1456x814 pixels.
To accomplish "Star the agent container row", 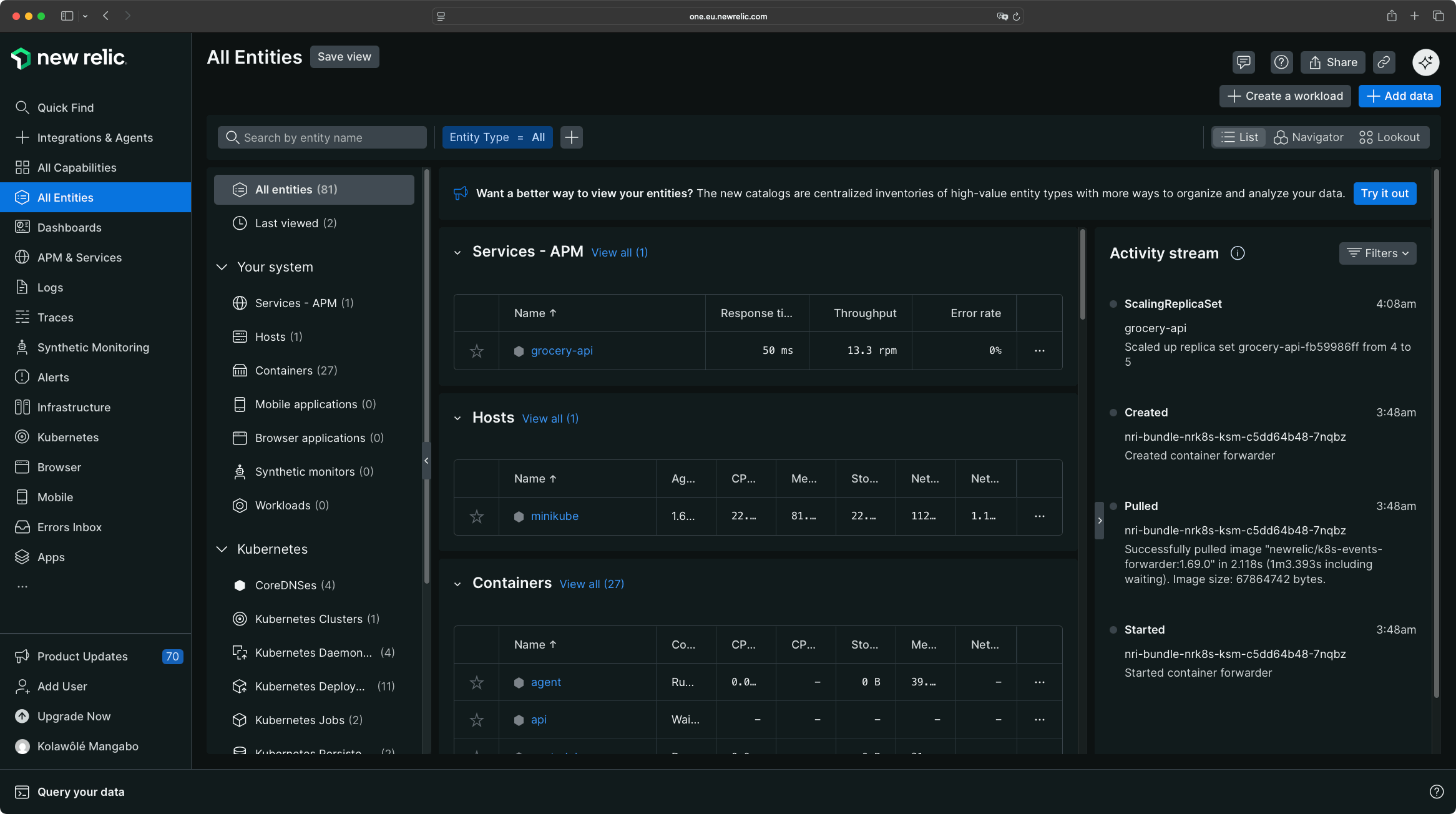I will (476, 682).
